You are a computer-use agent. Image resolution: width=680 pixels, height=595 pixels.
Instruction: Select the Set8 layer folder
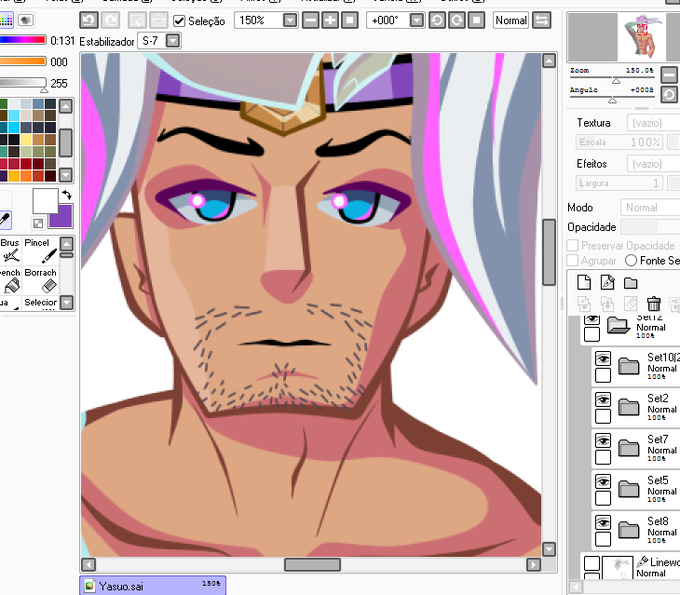(636, 530)
